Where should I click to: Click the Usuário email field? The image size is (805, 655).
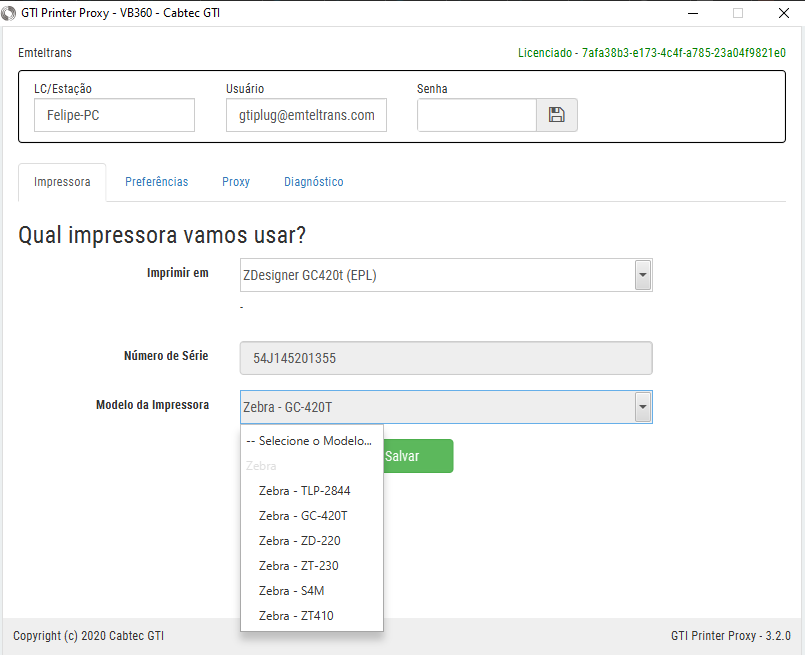click(x=306, y=115)
